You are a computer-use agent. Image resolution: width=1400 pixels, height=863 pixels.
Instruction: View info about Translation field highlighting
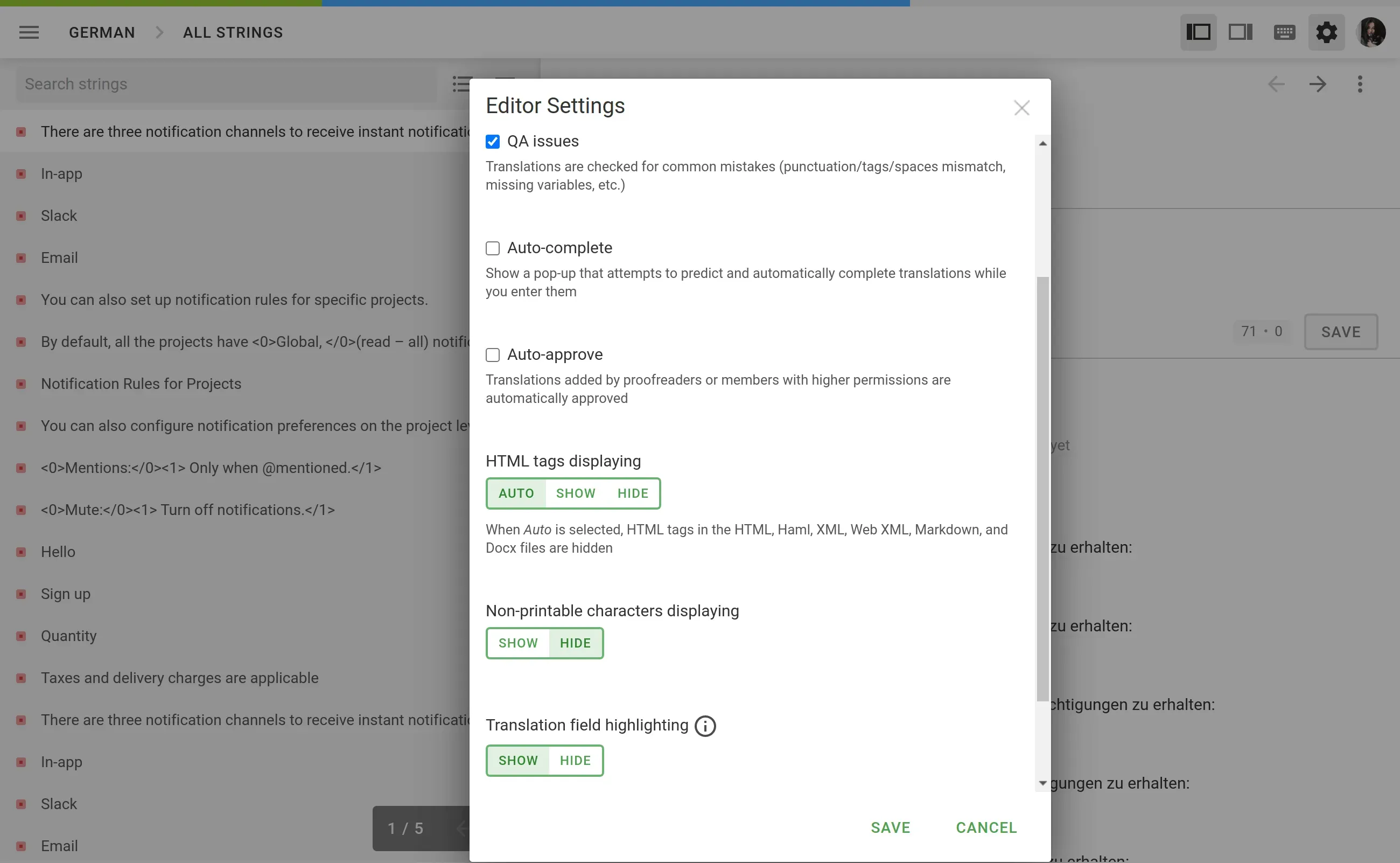pos(705,726)
